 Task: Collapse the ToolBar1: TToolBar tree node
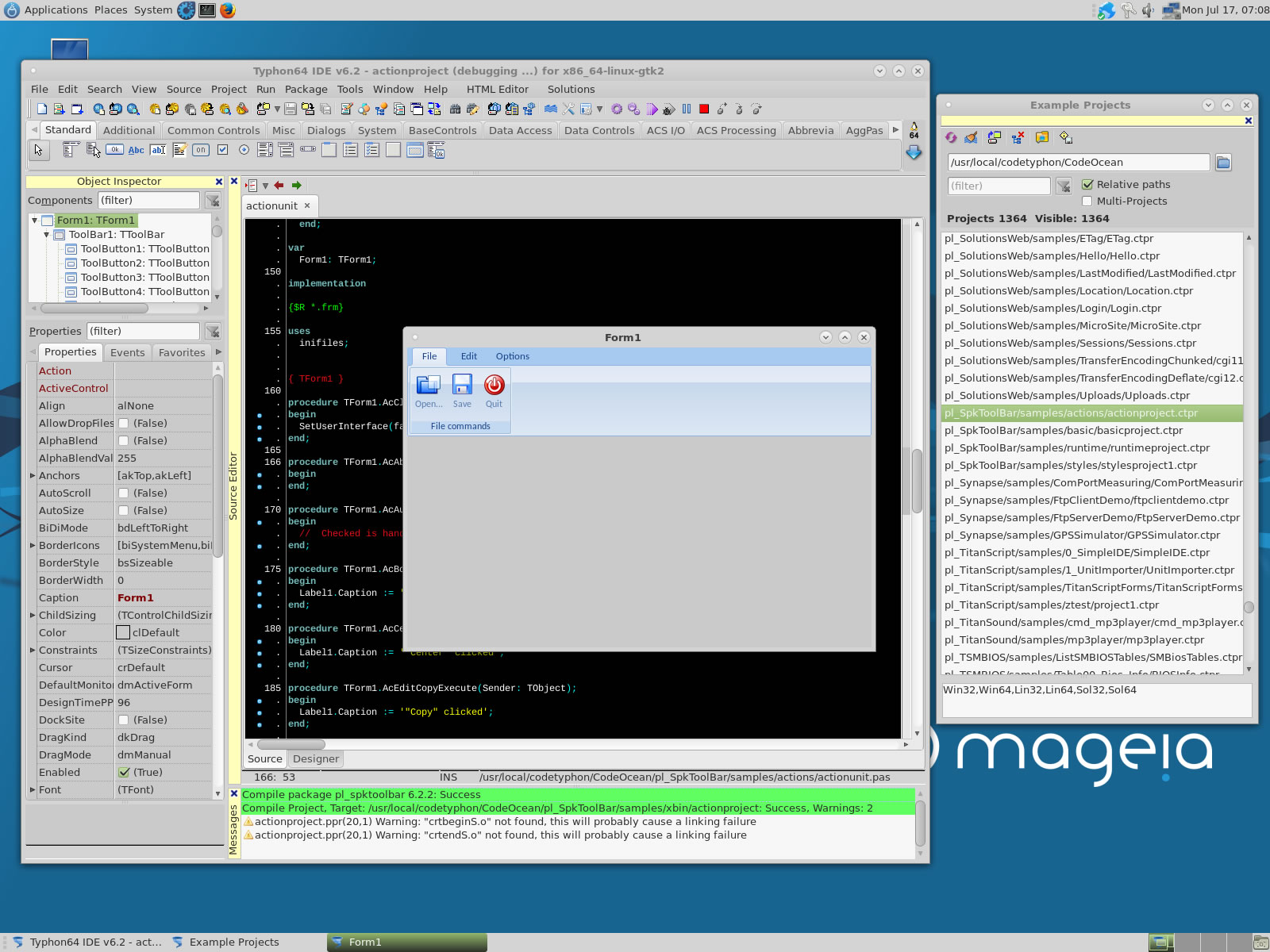(x=47, y=235)
